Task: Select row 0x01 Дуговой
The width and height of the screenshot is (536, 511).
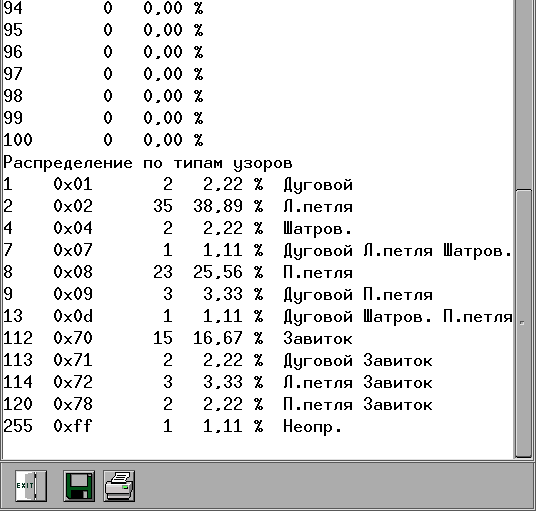Action: coord(178,185)
